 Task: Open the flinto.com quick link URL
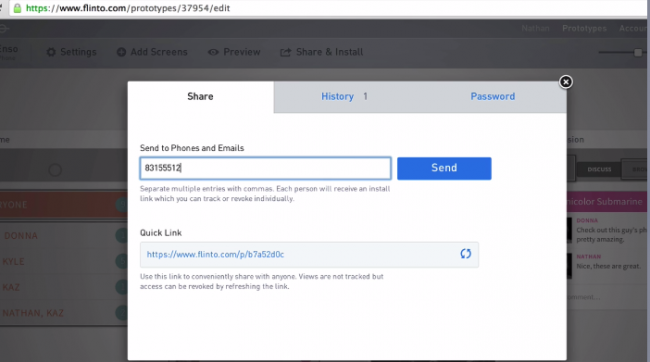pyautogui.click(x=215, y=254)
